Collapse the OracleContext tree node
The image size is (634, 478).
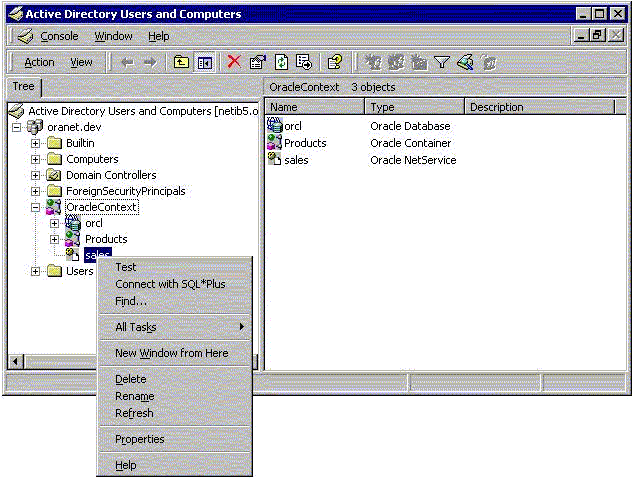click(36, 207)
